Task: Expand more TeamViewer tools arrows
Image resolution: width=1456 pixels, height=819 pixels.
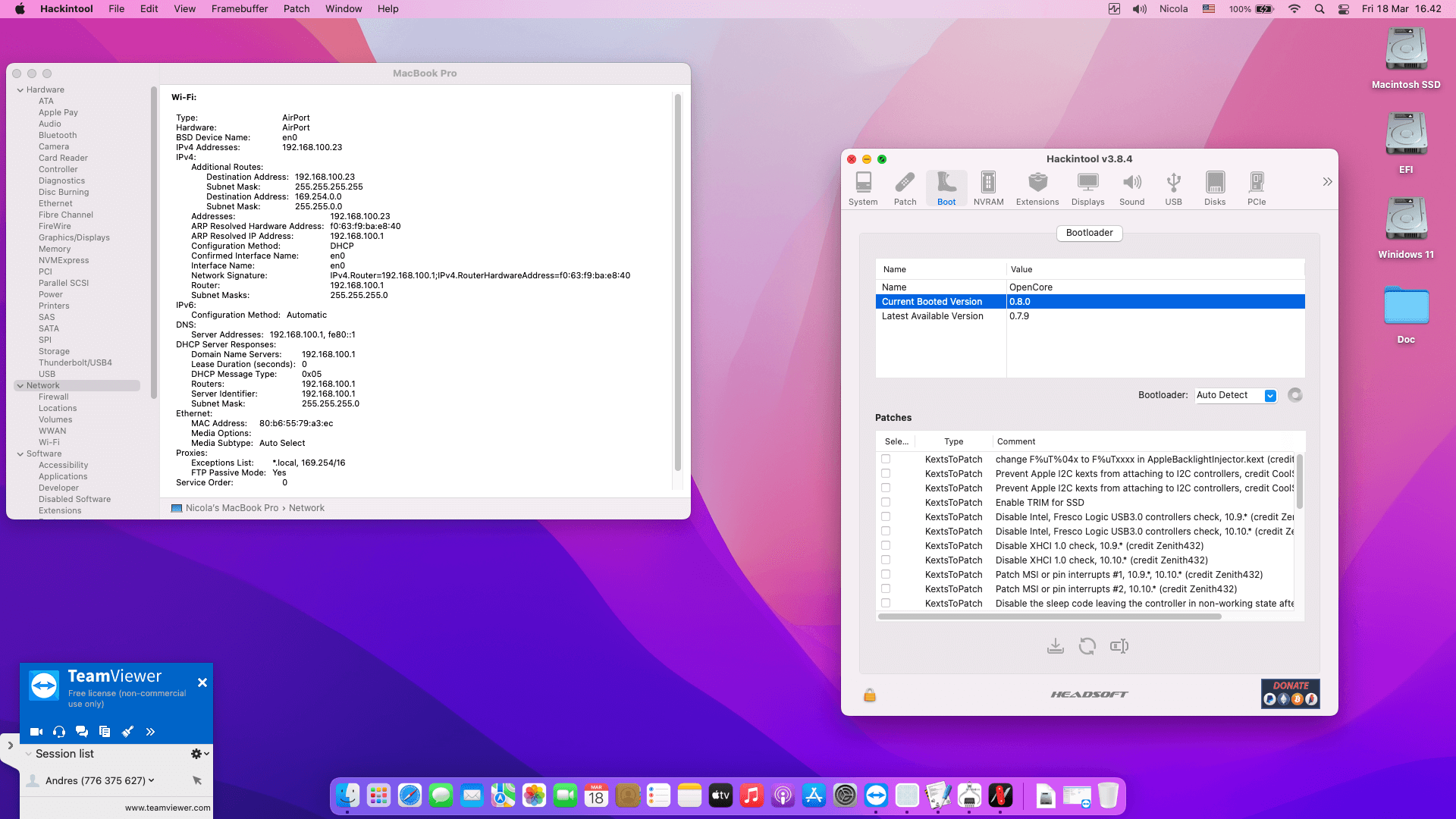Action: 150,732
